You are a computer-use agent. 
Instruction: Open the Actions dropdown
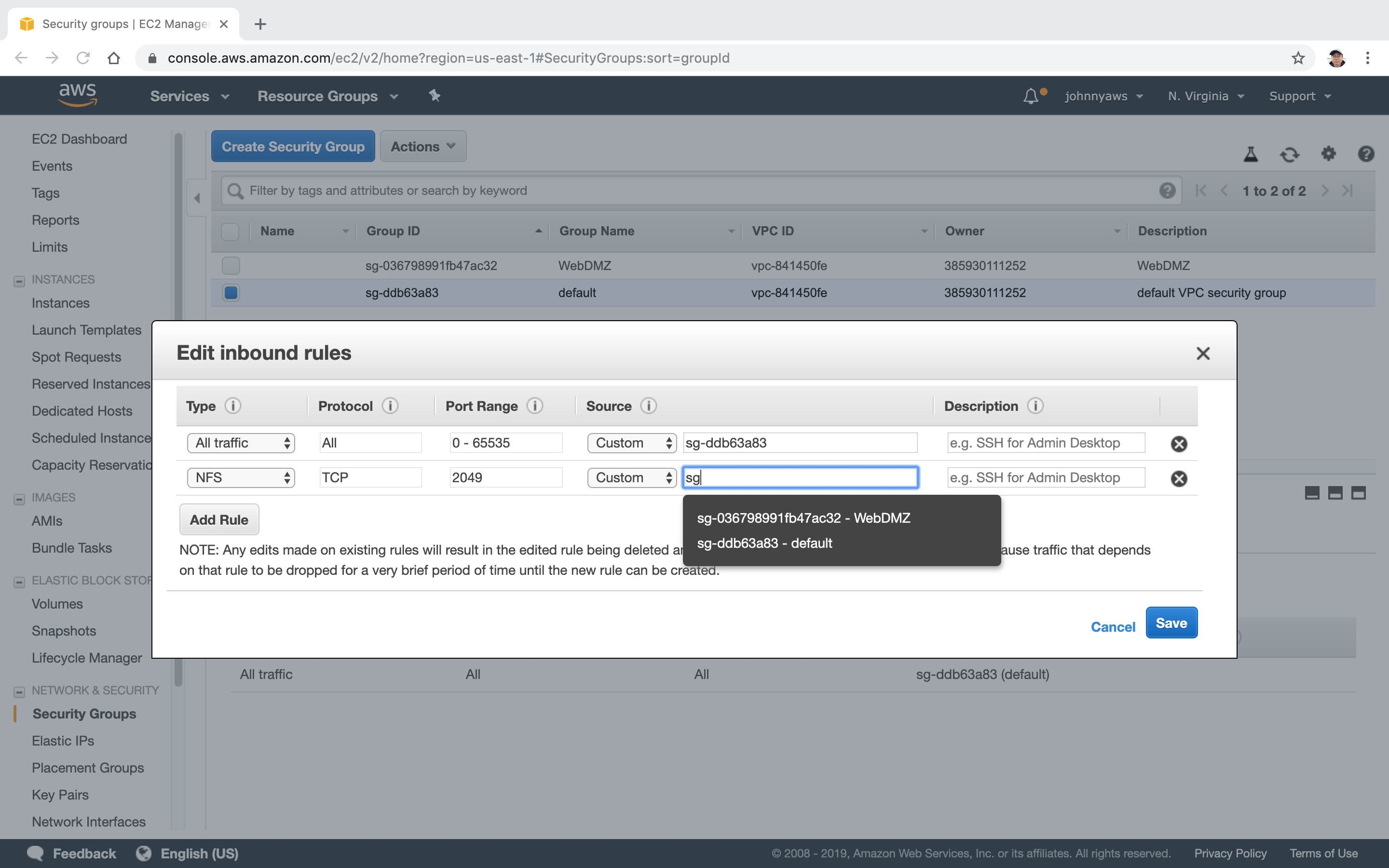click(422, 147)
